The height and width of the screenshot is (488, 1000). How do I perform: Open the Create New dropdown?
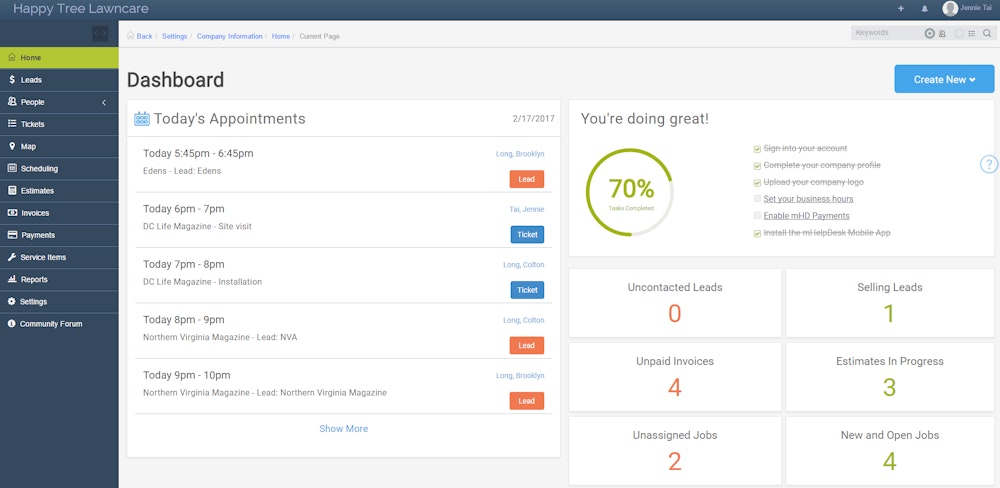point(944,79)
